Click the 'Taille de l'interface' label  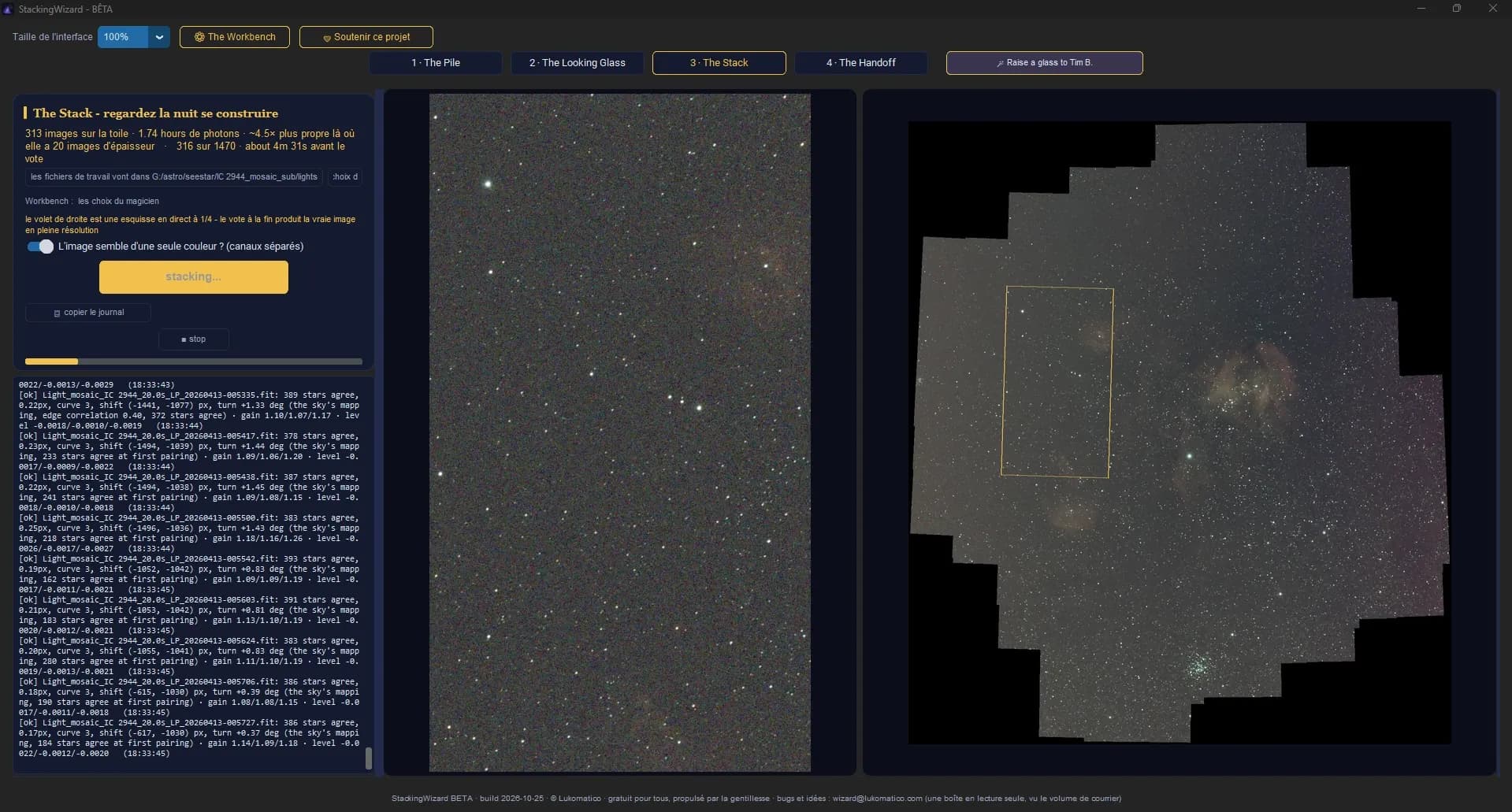[53, 37]
